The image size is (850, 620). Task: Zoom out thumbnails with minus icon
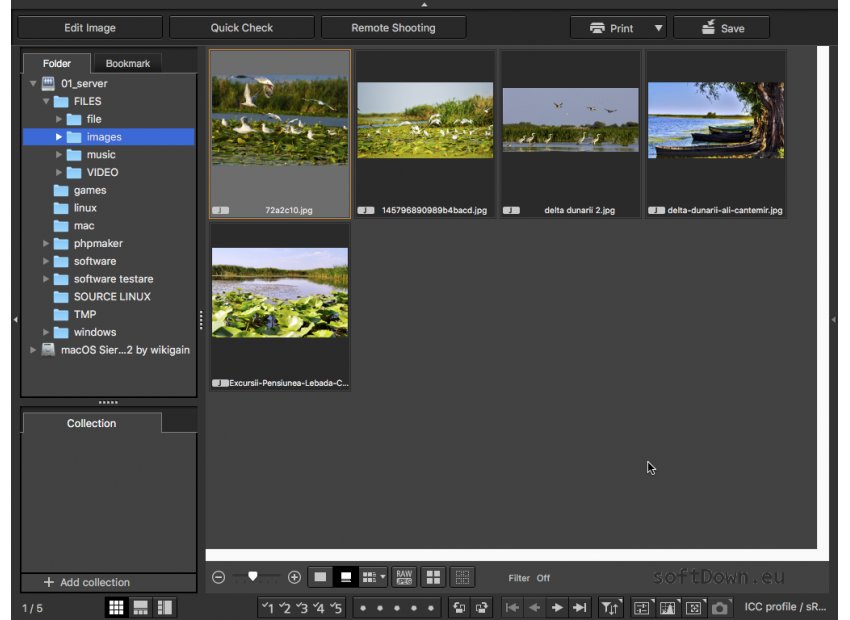(x=218, y=577)
